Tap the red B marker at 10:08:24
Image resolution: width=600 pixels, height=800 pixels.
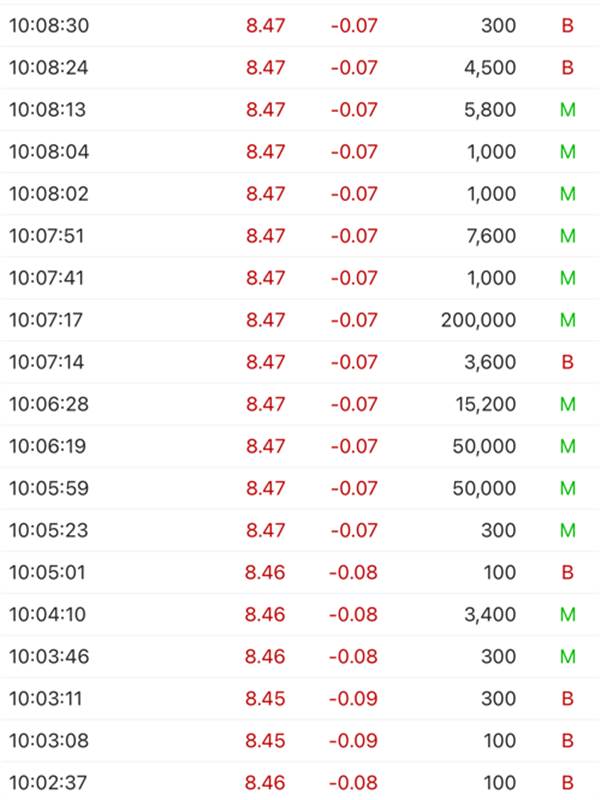coord(567,67)
